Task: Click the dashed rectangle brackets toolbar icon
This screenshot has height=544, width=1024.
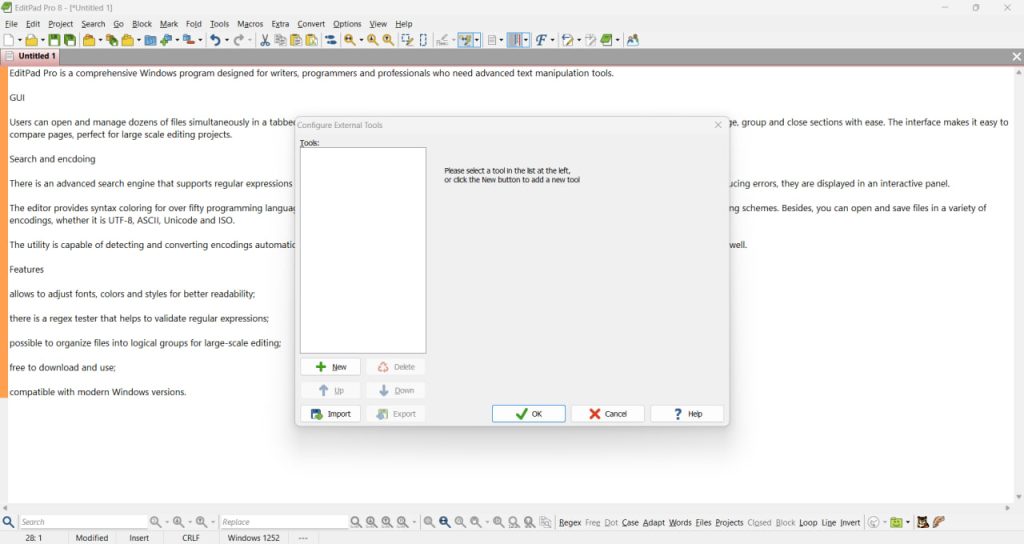Action: click(423, 40)
